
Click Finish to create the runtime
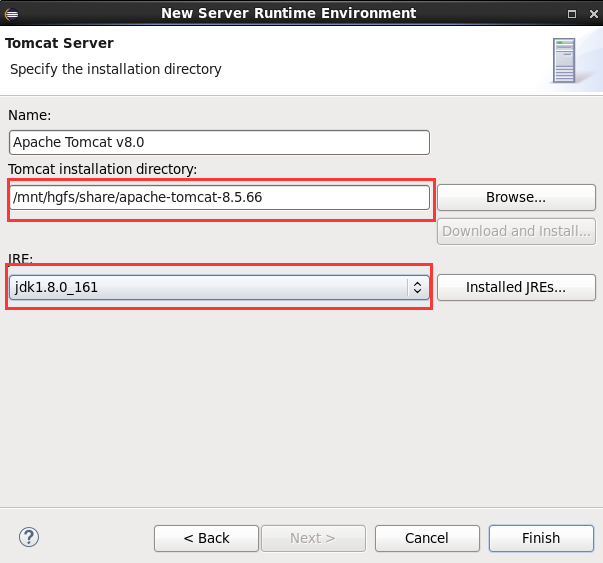coord(541,538)
